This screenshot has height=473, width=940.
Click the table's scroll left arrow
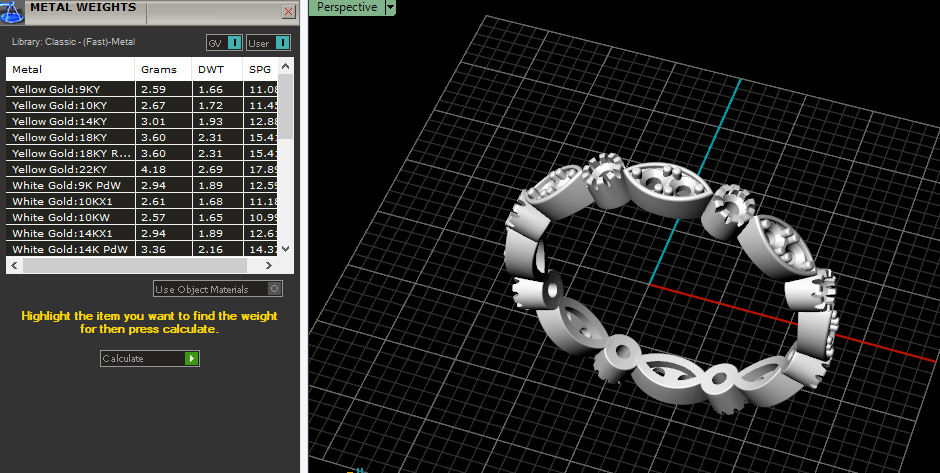click(14, 265)
